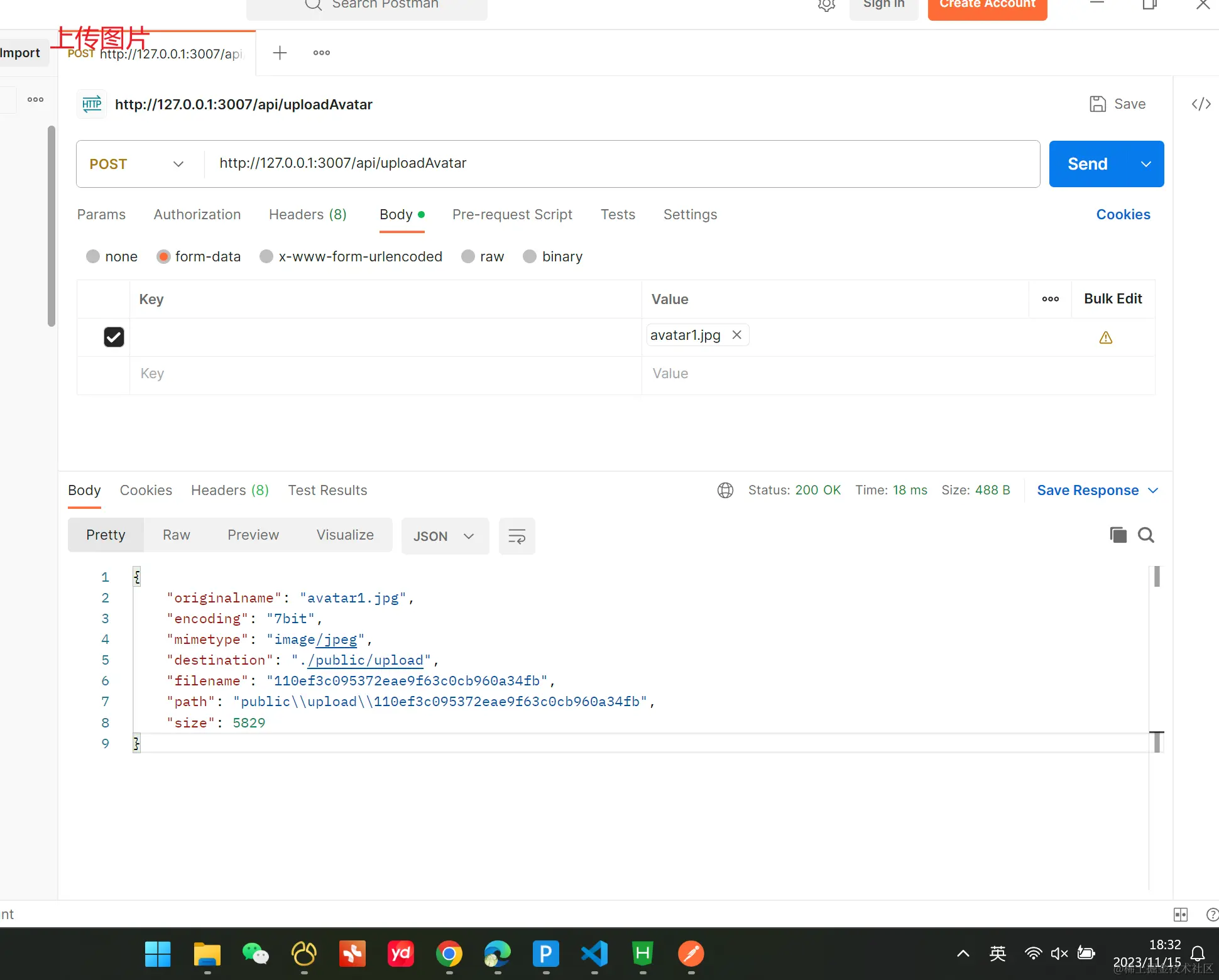This screenshot has width=1219, height=980.
Task: Open the POST method dropdown
Action: (x=138, y=164)
